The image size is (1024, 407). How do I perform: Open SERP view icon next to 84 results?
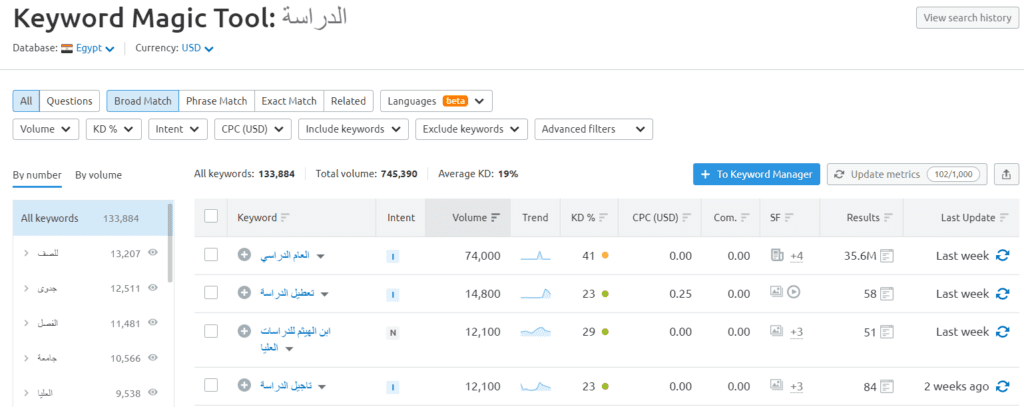tap(886, 387)
